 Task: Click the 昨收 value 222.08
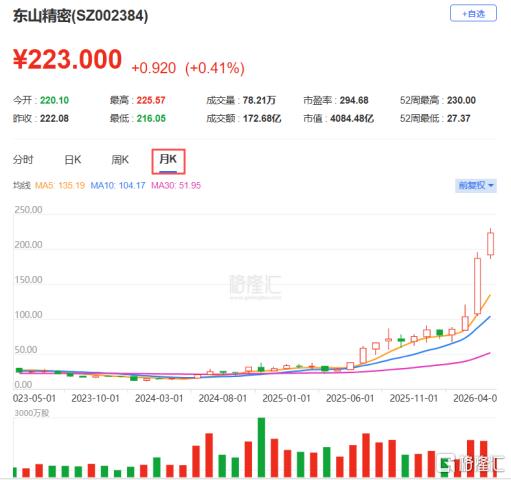tap(54, 118)
